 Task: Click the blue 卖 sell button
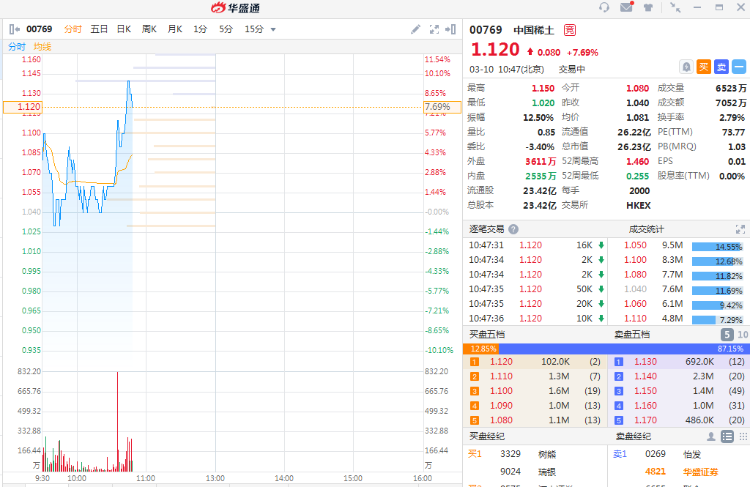point(721,67)
